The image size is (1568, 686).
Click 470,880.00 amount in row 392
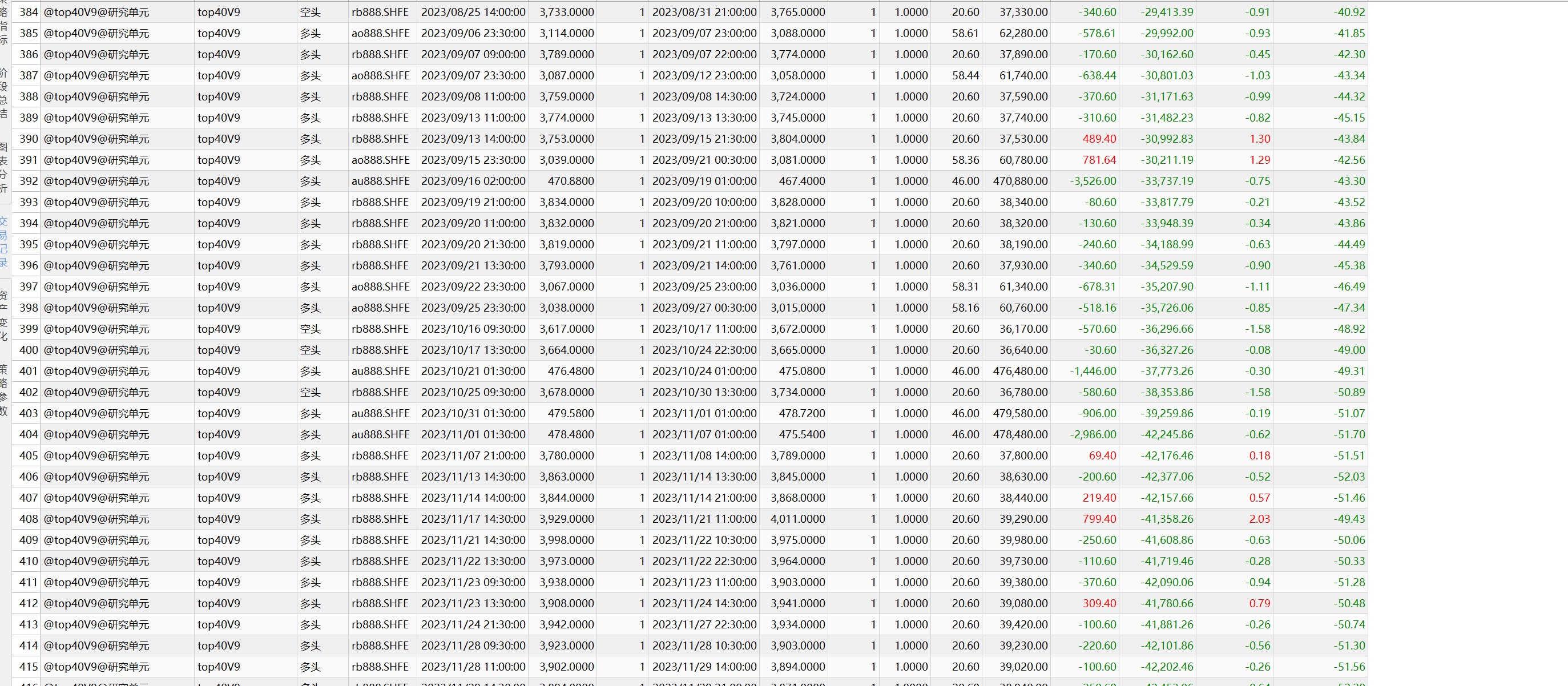tap(1019, 181)
